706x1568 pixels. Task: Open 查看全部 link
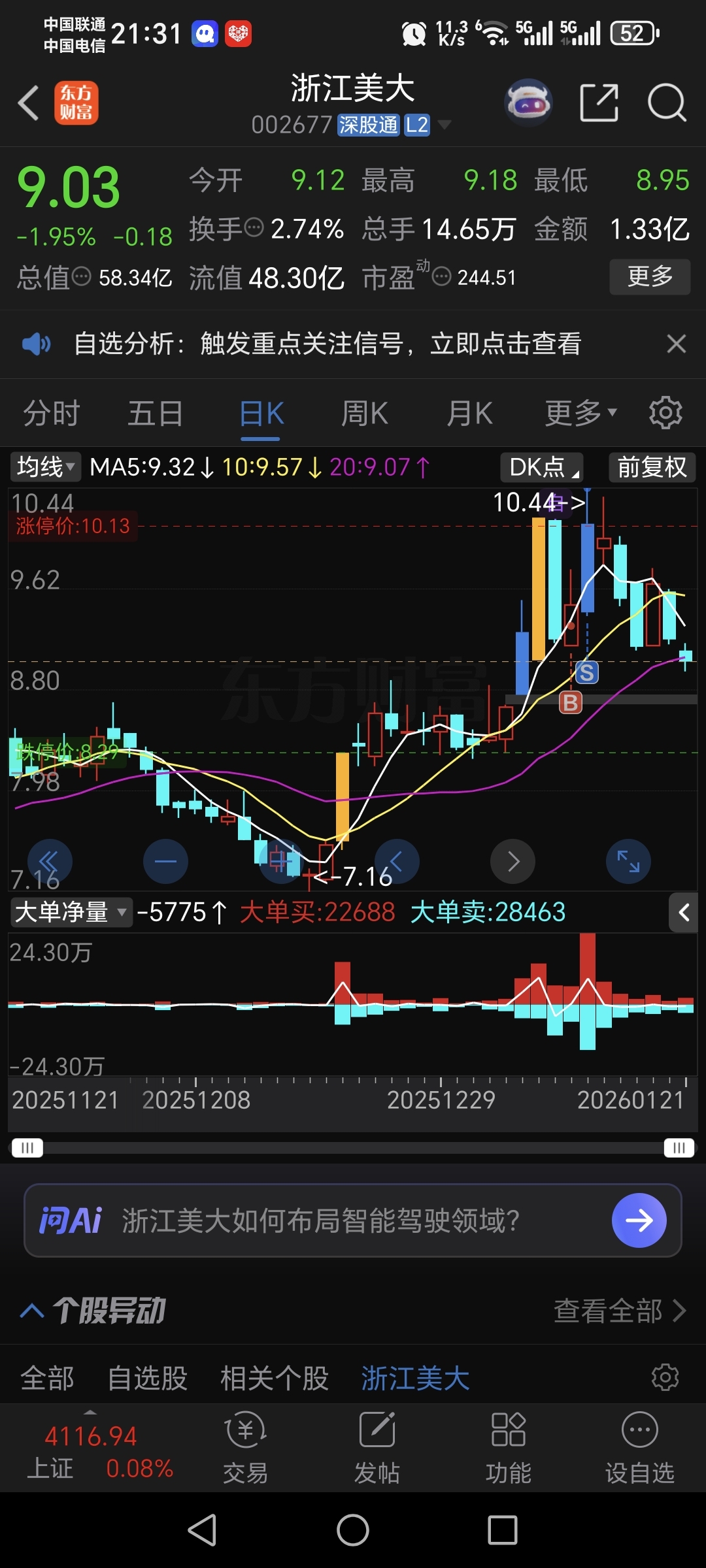click(620, 1310)
